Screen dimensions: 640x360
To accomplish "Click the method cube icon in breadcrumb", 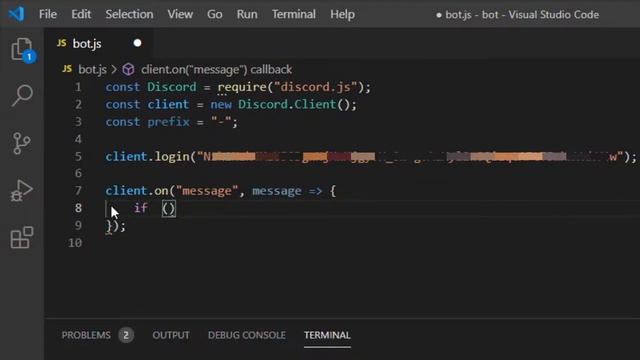I will click(x=129, y=69).
